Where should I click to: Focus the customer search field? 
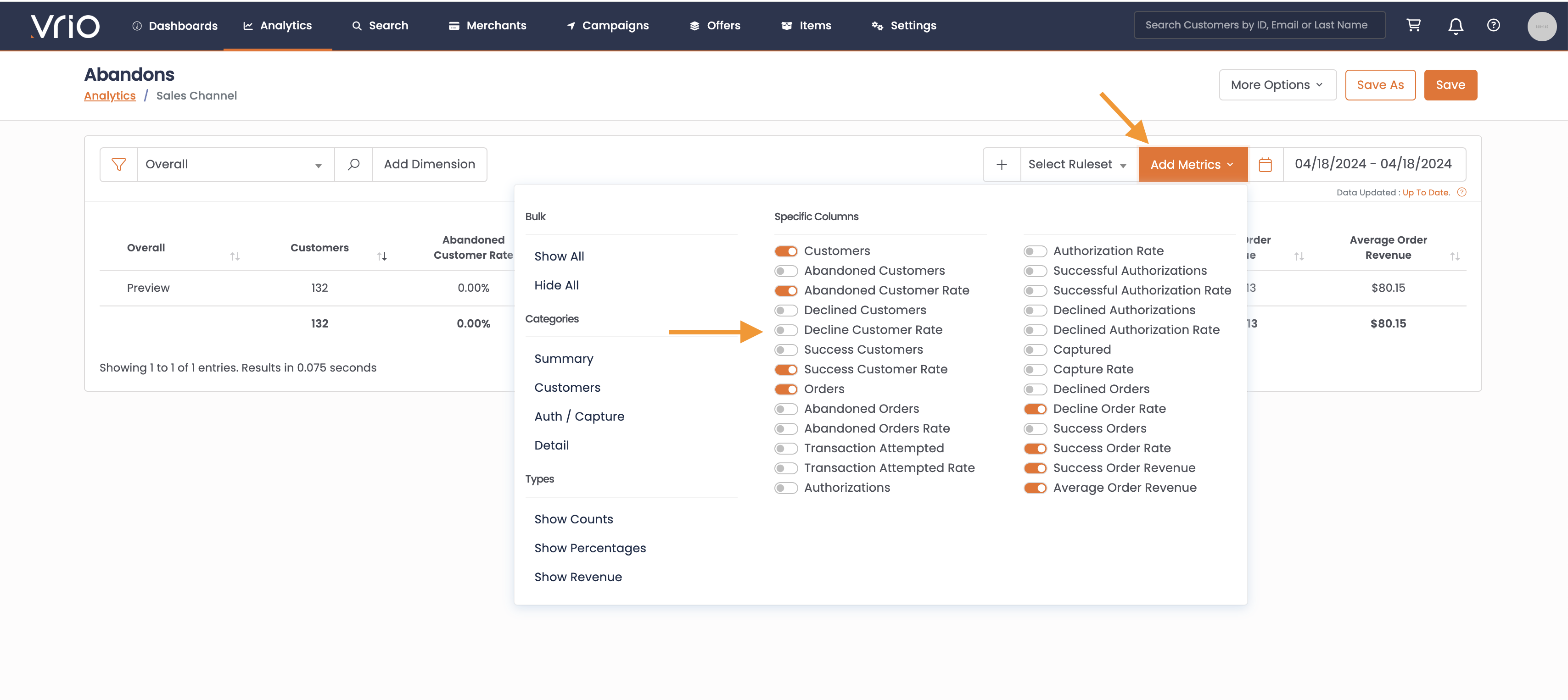(x=1260, y=25)
